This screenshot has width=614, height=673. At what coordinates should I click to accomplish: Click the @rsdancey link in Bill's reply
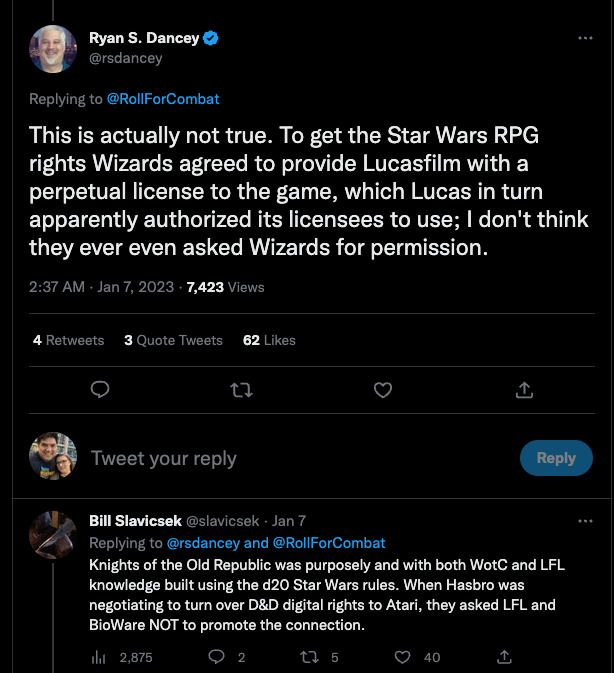click(x=203, y=542)
